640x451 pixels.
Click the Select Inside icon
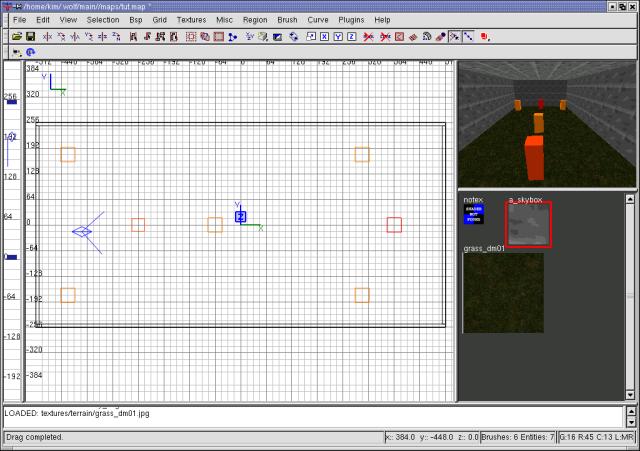tap(174, 37)
